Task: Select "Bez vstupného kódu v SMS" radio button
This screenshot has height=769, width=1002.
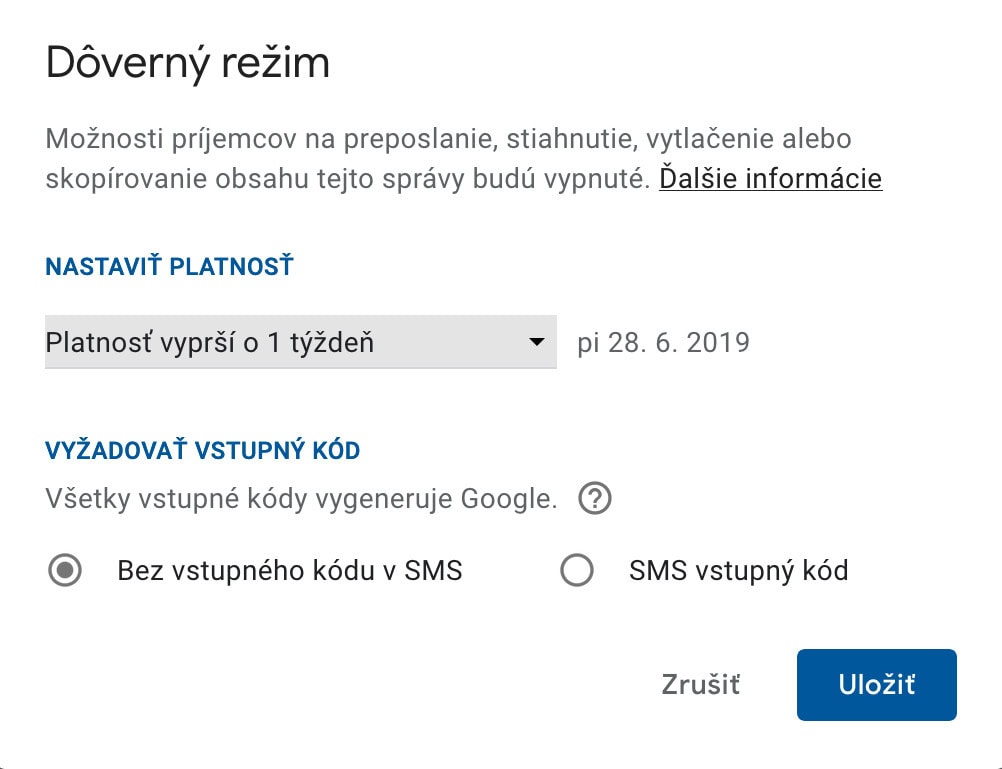Action: (x=65, y=571)
